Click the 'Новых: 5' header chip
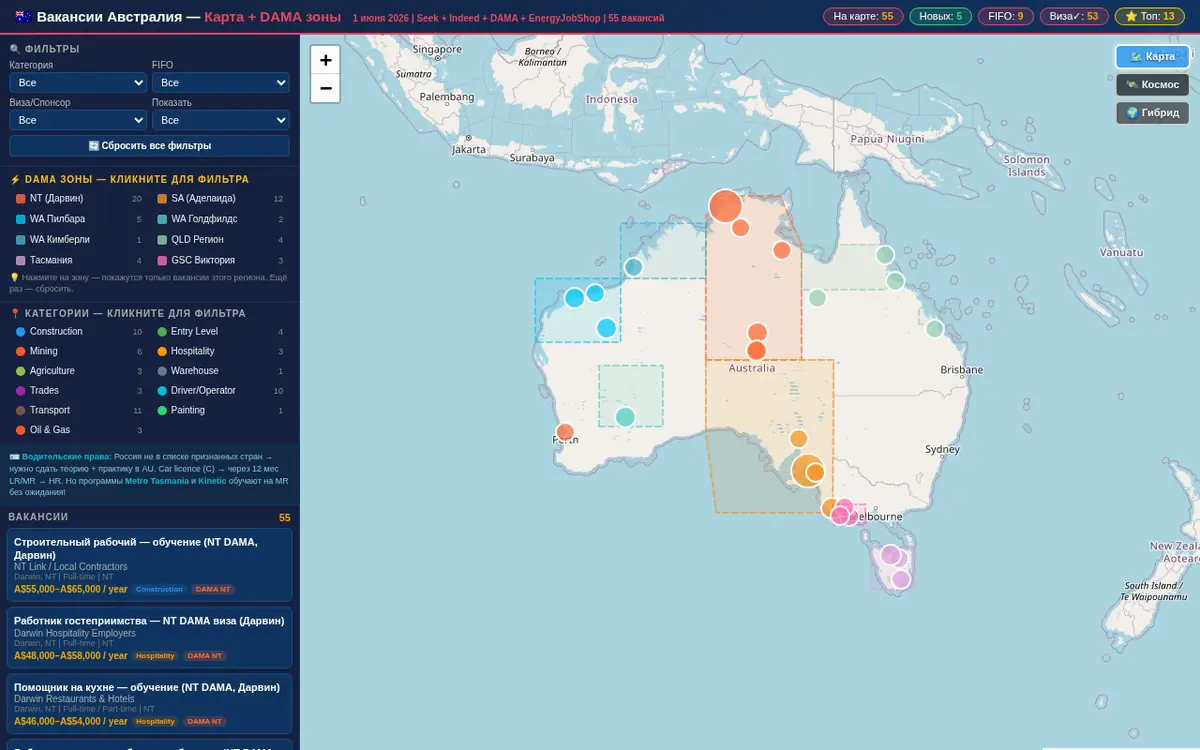 click(x=940, y=17)
